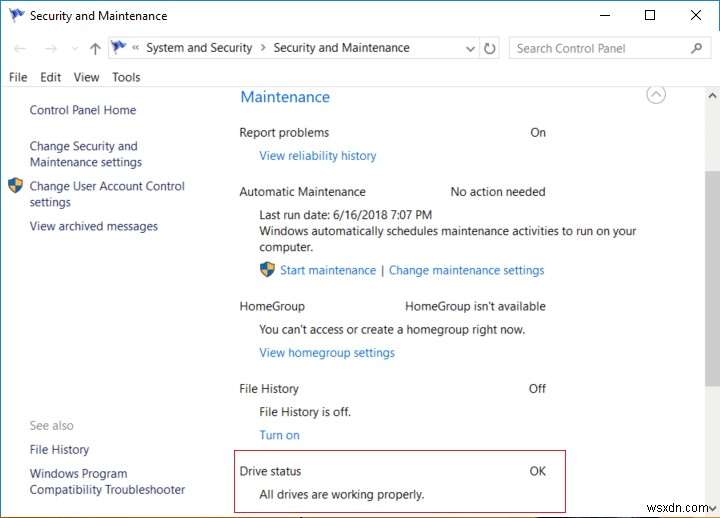The image size is (720, 518).
Task: Open the Tools menu
Action: point(126,77)
